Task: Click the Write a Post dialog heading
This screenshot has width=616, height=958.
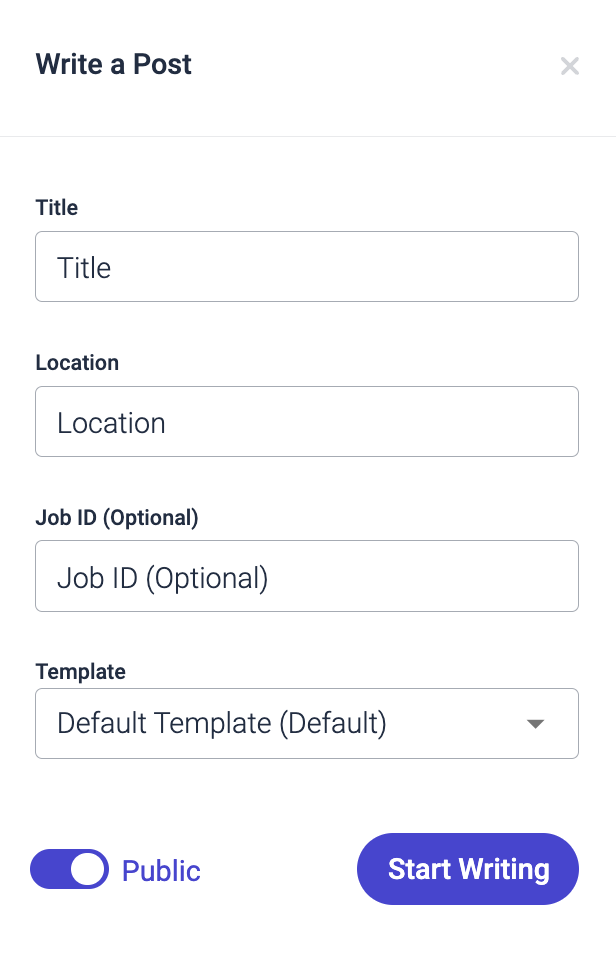Action: pyautogui.click(x=113, y=64)
